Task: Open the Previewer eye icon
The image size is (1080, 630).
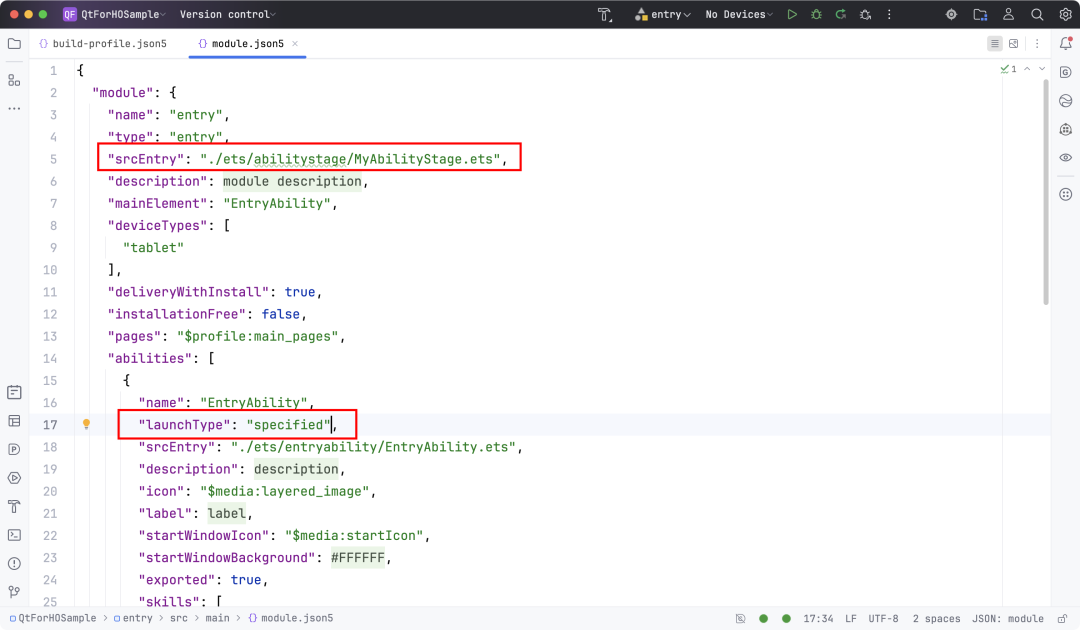Action: click(1066, 158)
